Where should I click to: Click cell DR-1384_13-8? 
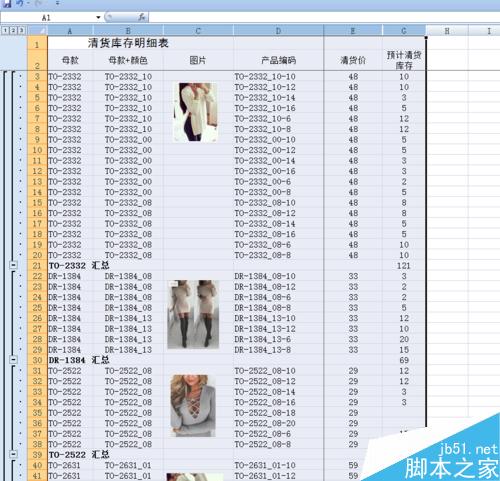(x=263, y=350)
